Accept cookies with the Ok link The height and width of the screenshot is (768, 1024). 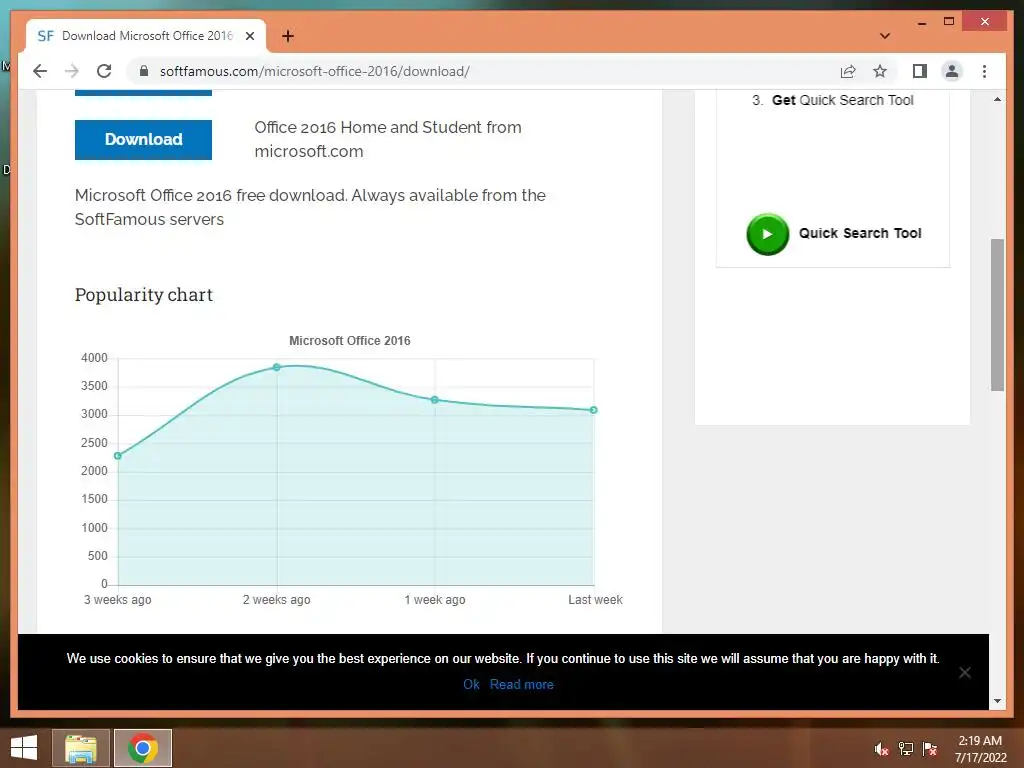click(471, 684)
